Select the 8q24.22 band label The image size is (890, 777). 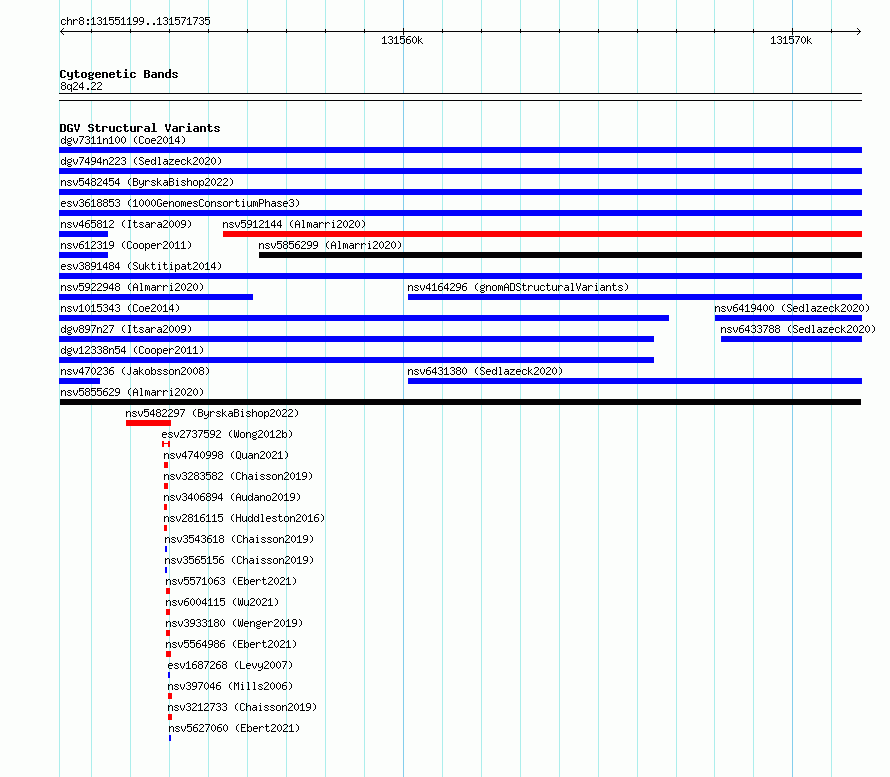click(81, 86)
